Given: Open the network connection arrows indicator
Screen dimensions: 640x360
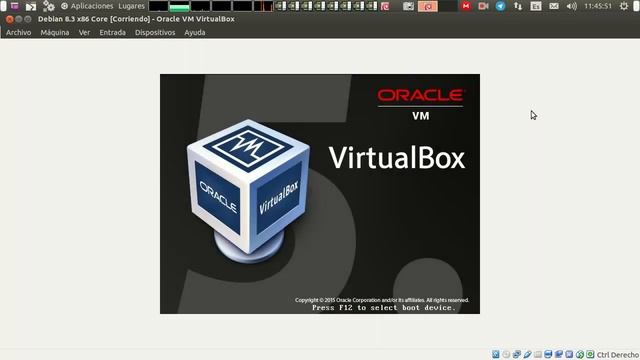Looking at the screenshot, I should (x=518, y=6).
